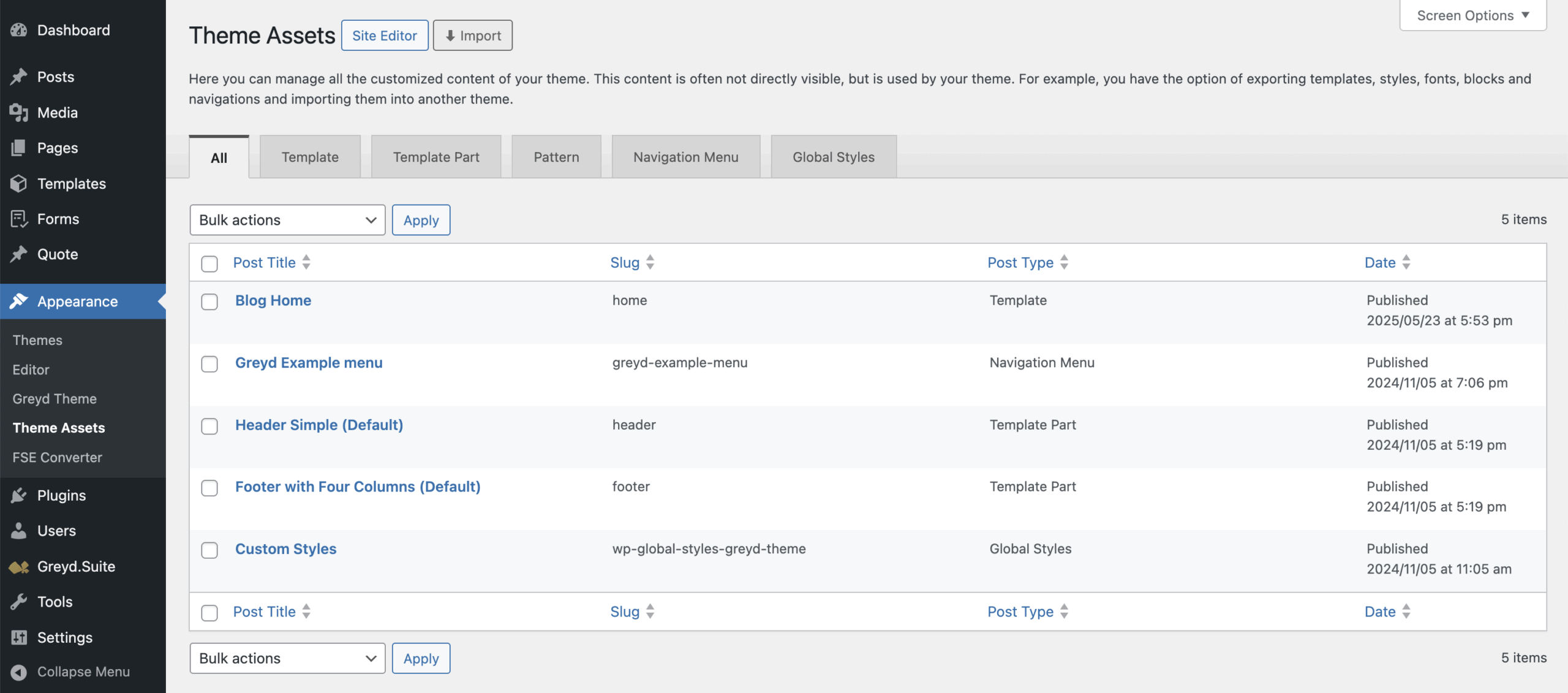Viewport: 1568px width, 693px height.
Task: Open the Greyd Theme submenu item
Action: 55,399
